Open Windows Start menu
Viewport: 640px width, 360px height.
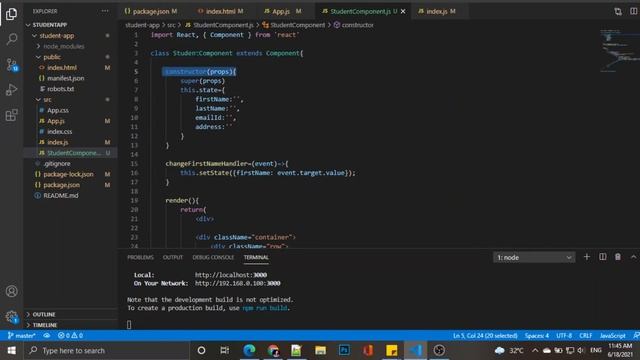click(x=11, y=350)
